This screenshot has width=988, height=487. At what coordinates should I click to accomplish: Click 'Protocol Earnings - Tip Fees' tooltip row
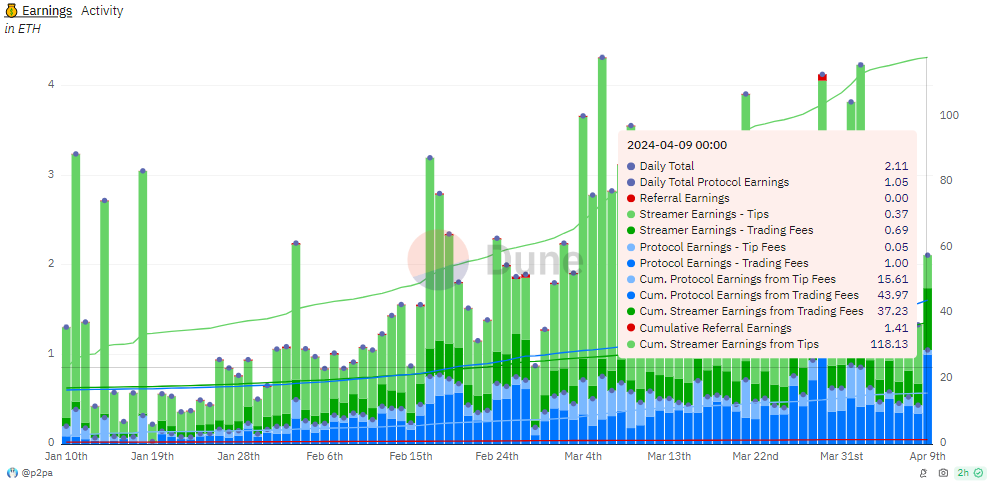pos(767,247)
